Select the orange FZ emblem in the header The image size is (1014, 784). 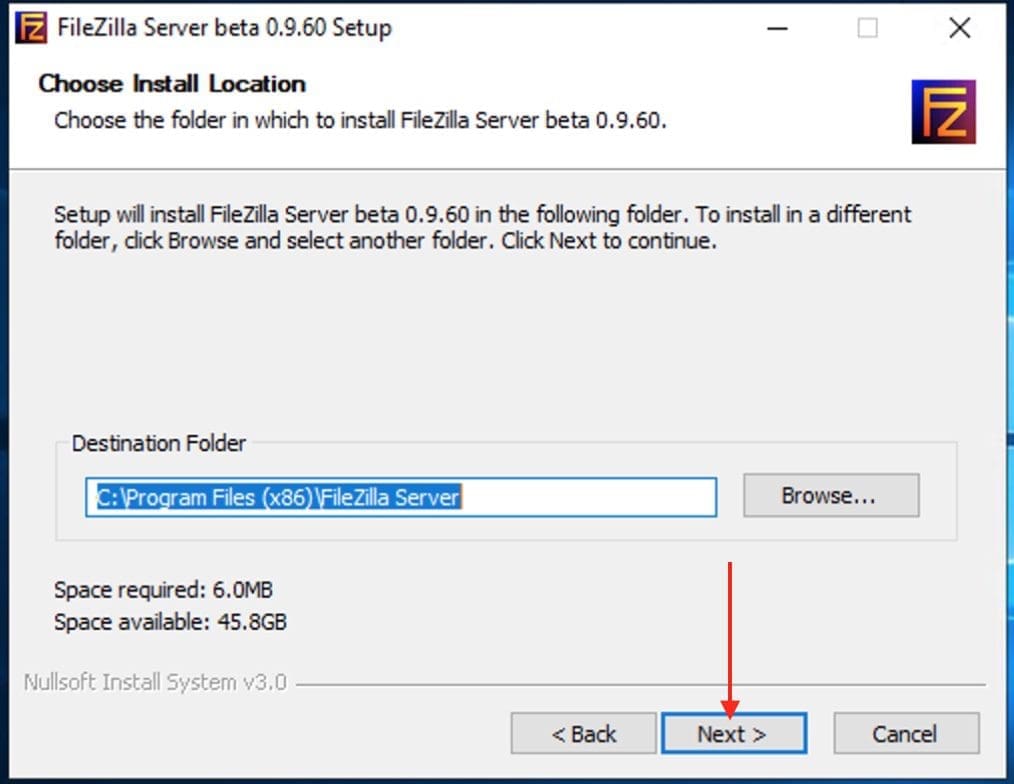(941, 110)
